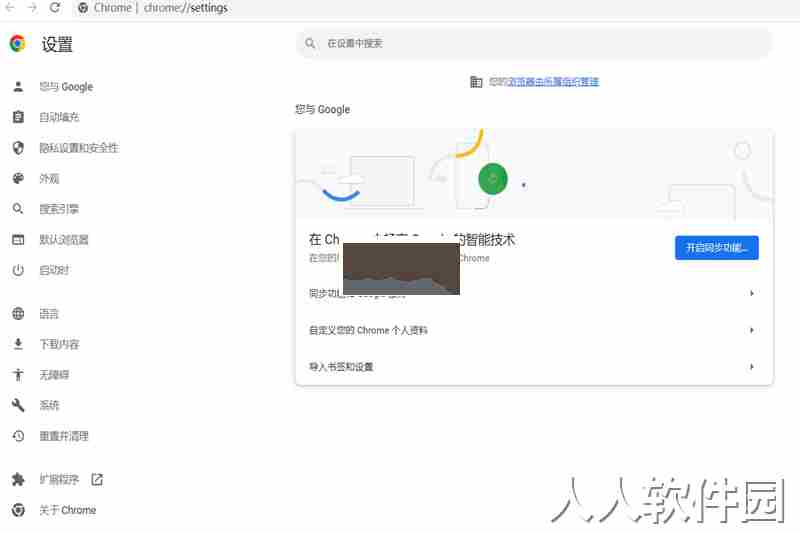Click the organization building icon above 您与 Google
The image size is (800, 533).
tap(476, 82)
